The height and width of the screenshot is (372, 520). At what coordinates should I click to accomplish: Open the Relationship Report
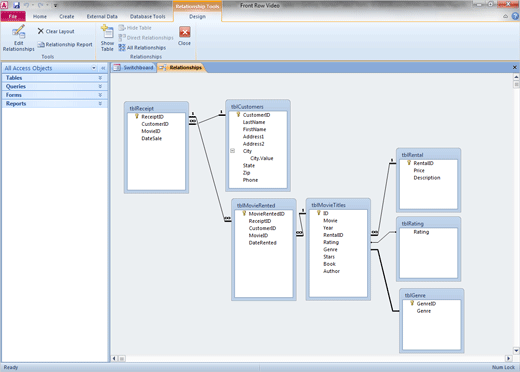[65, 44]
